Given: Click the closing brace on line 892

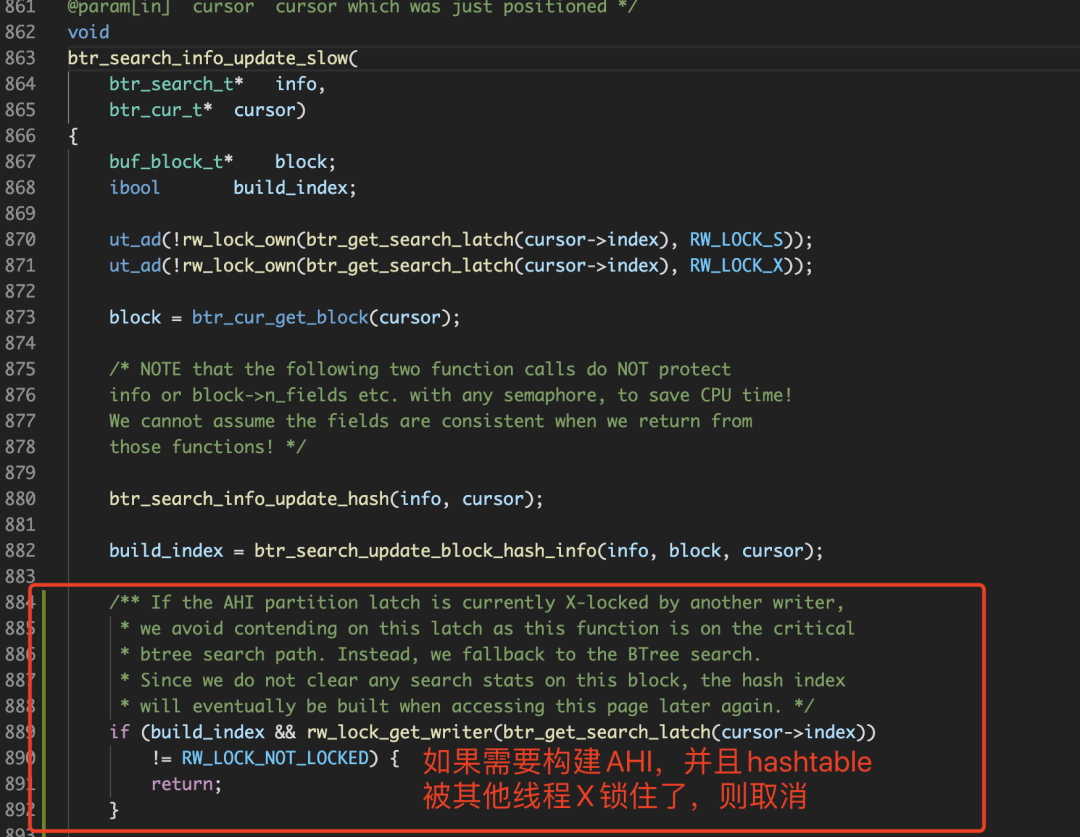Looking at the screenshot, I should (x=114, y=810).
